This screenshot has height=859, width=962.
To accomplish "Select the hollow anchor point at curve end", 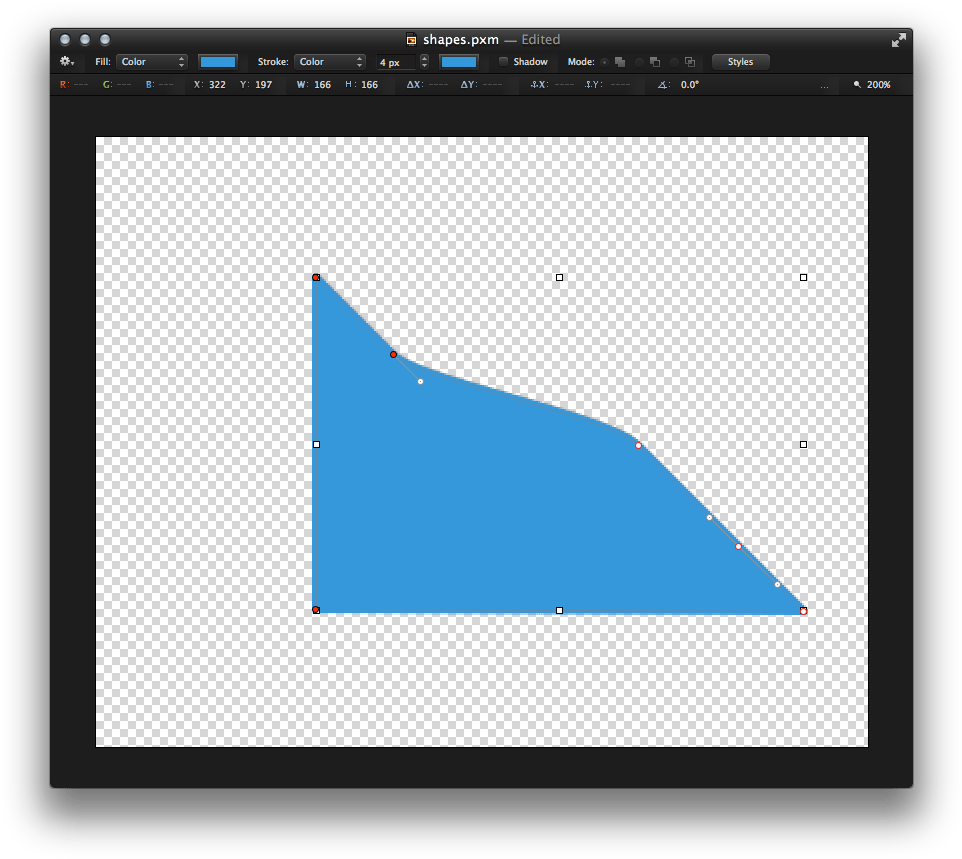I will (639, 445).
